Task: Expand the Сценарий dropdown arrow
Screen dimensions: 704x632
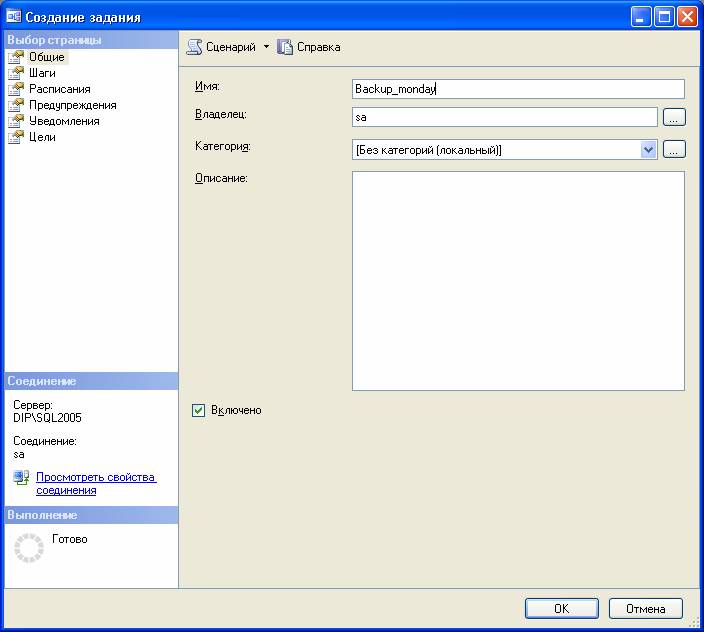Action: click(266, 47)
